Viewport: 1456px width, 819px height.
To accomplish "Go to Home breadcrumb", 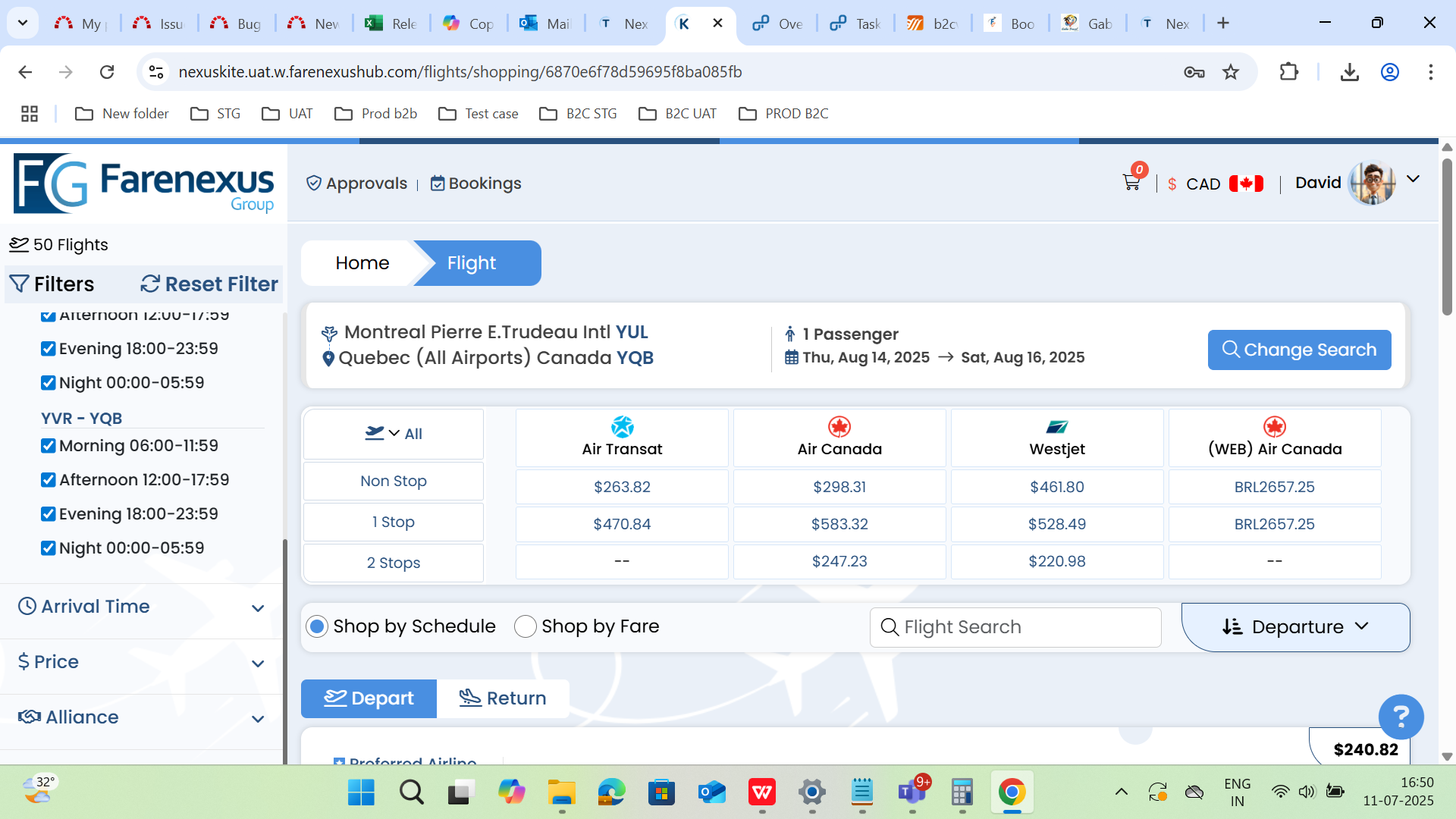I will tap(362, 263).
